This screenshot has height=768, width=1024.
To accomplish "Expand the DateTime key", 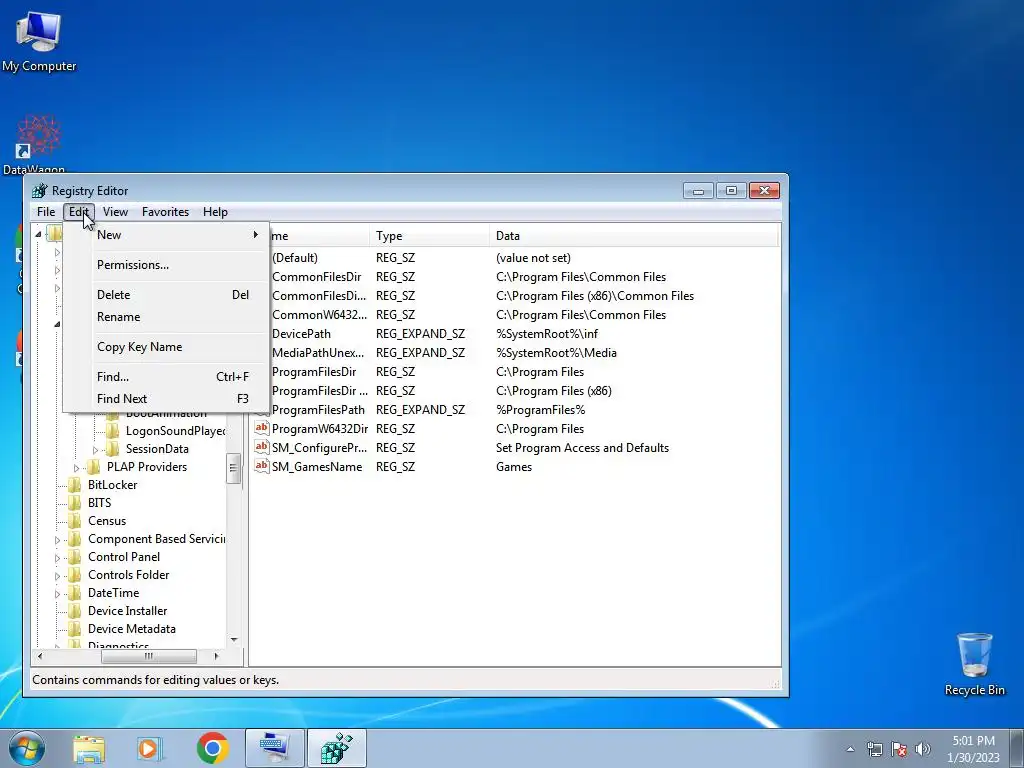I will pos(57,594).
